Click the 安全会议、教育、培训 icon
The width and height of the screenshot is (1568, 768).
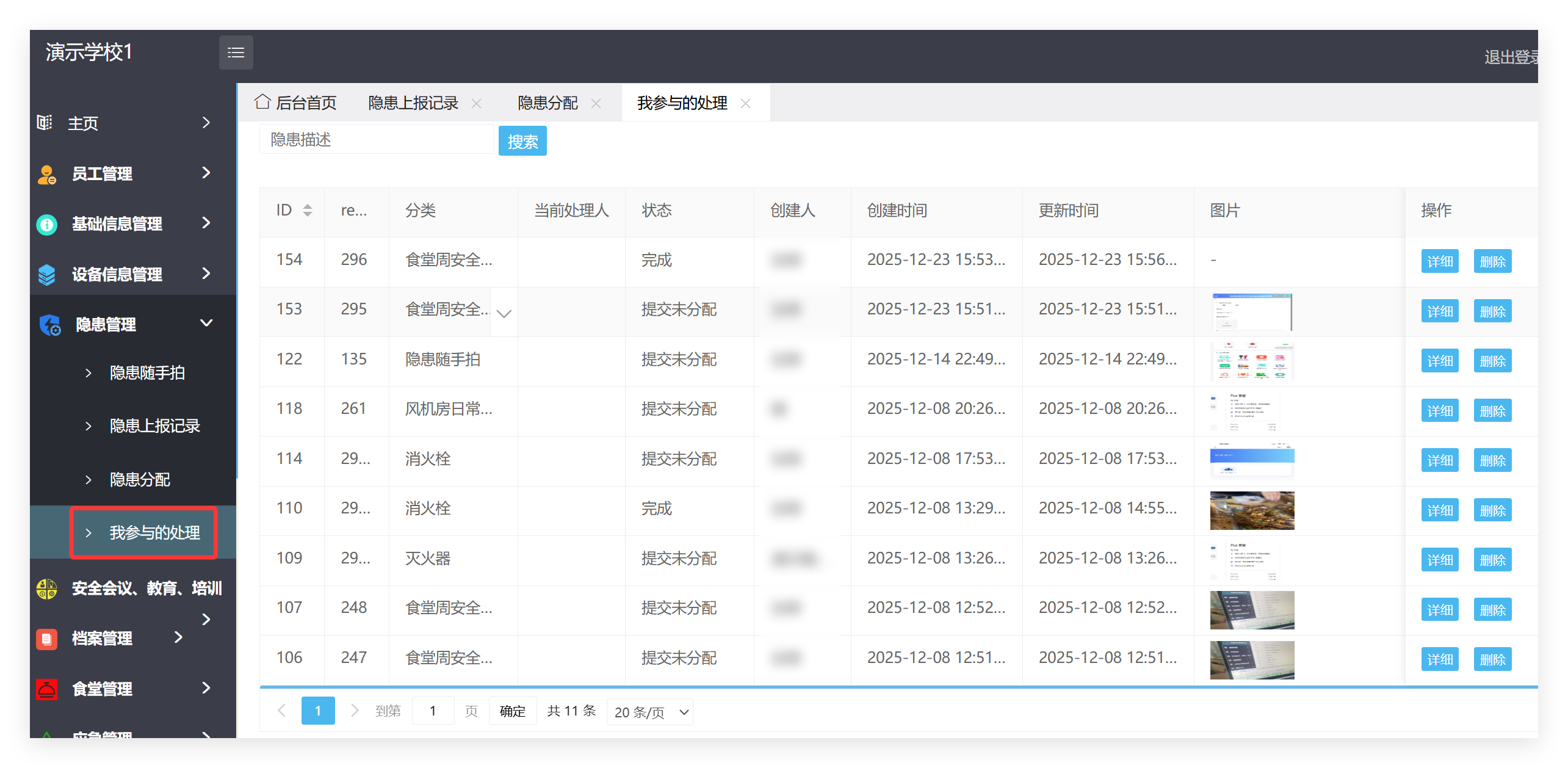coord(46,589)
